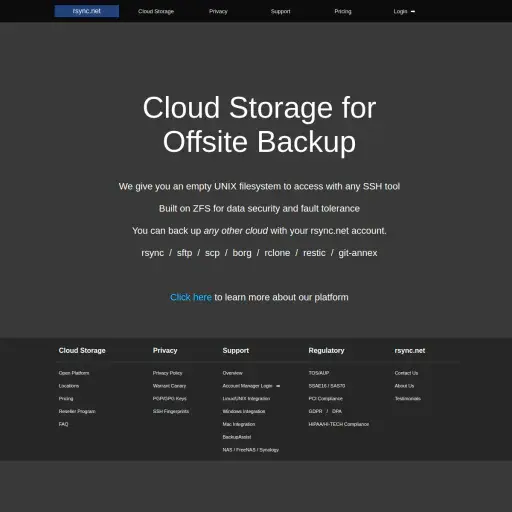This screenshot has width=512, height=512.
Task: View HIPAA/HI-TECH Compliance page
Action: coord(339,424)
